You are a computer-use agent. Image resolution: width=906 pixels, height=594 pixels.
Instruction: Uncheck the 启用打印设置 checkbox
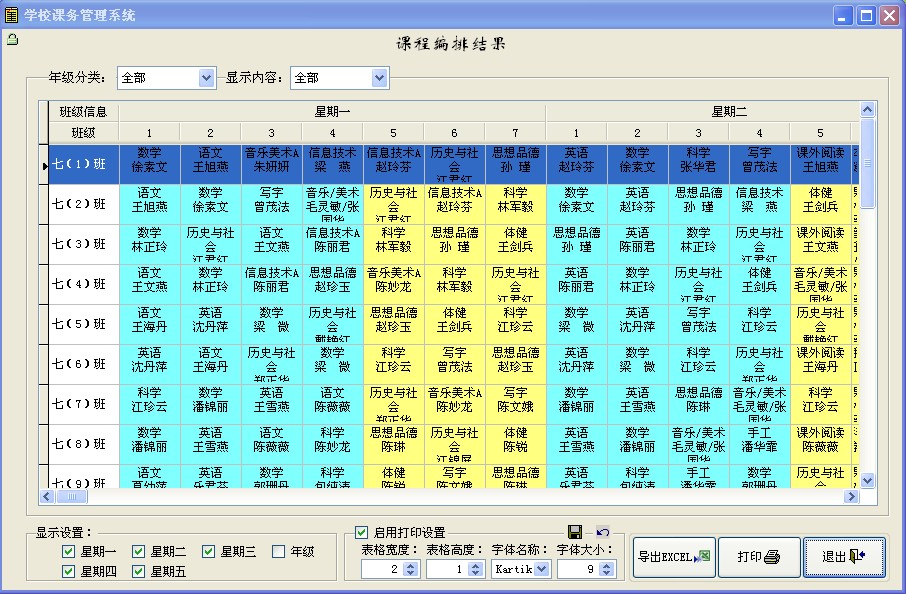(362, 532)
